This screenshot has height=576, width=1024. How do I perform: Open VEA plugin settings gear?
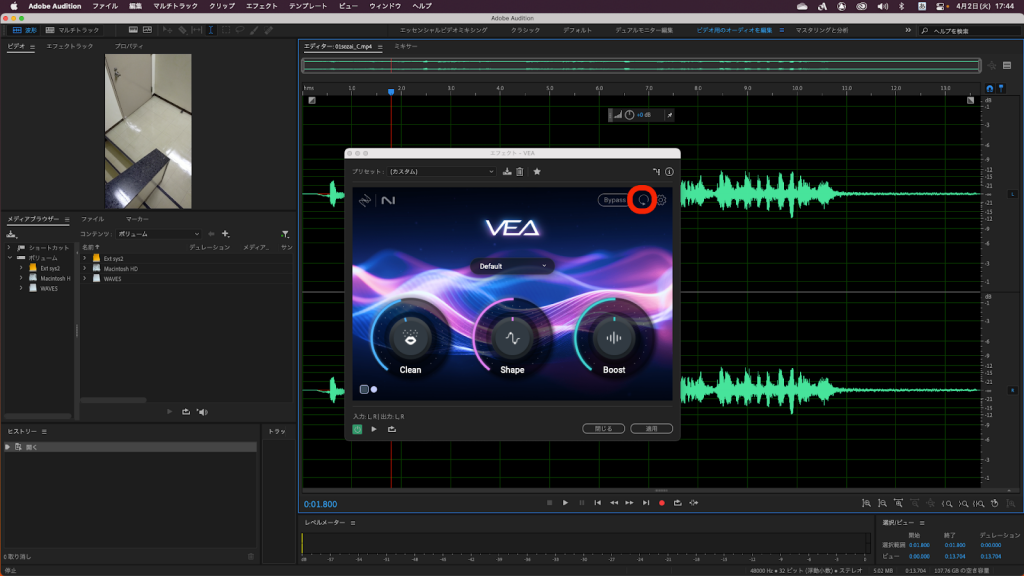click(x=662, y=200)
